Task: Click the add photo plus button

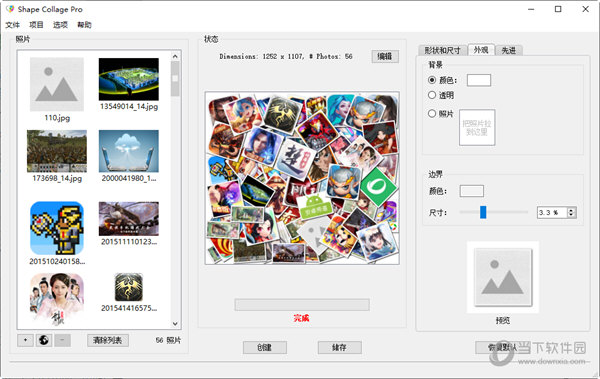Action: [25, 340]
